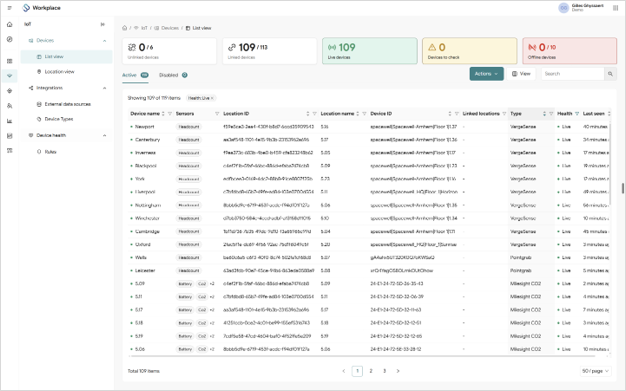
Task: Click the Leicester device name
Action: (x=145, y=271)
